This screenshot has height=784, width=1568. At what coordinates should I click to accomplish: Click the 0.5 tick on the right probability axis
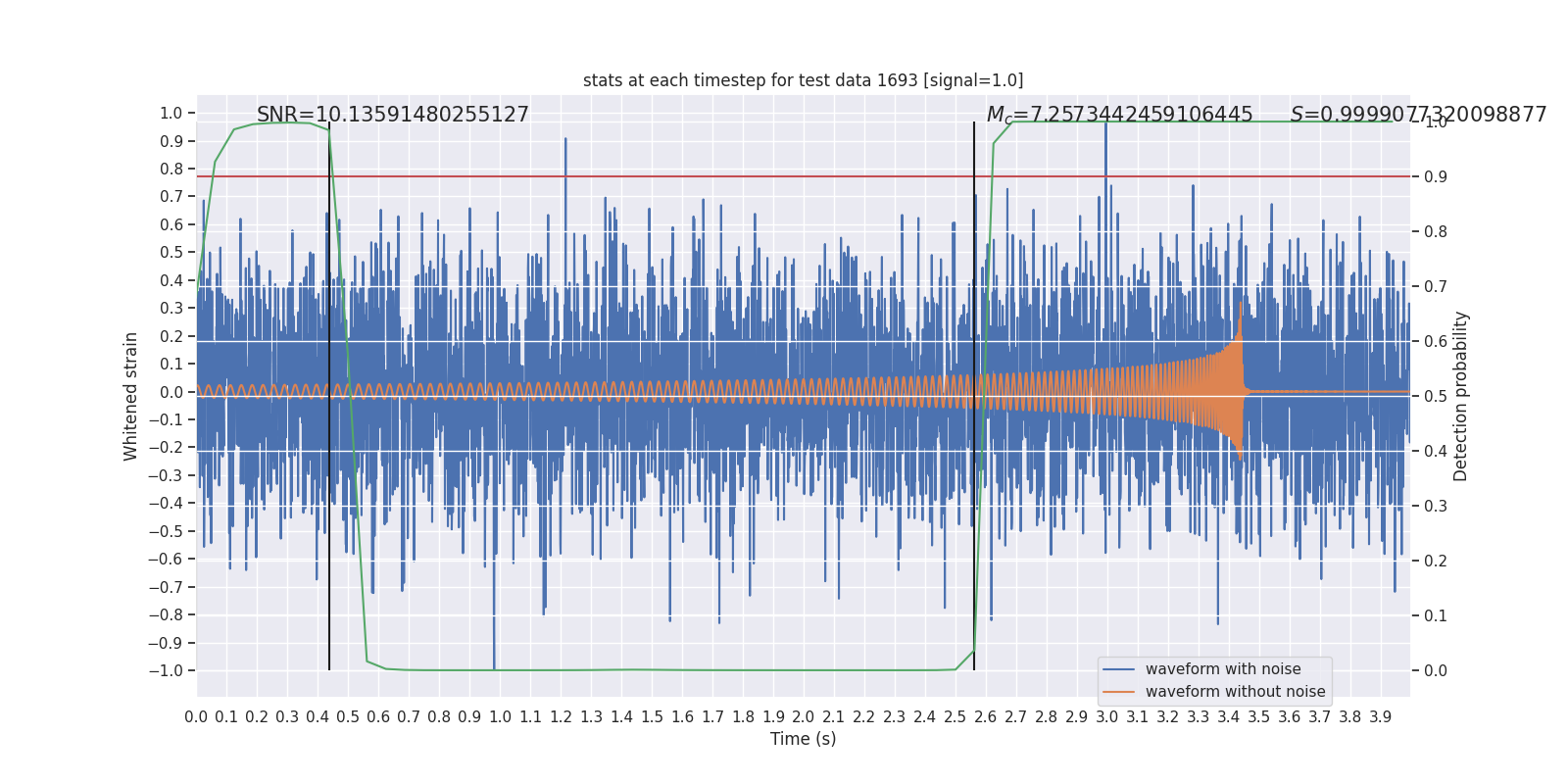click(x=1435, y=396)
